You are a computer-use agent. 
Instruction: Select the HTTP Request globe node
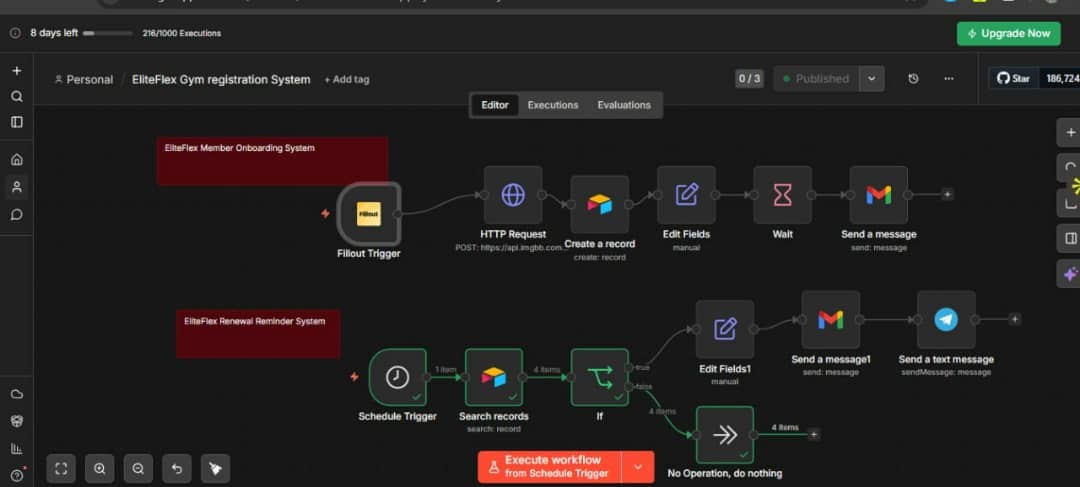(512, 195)
